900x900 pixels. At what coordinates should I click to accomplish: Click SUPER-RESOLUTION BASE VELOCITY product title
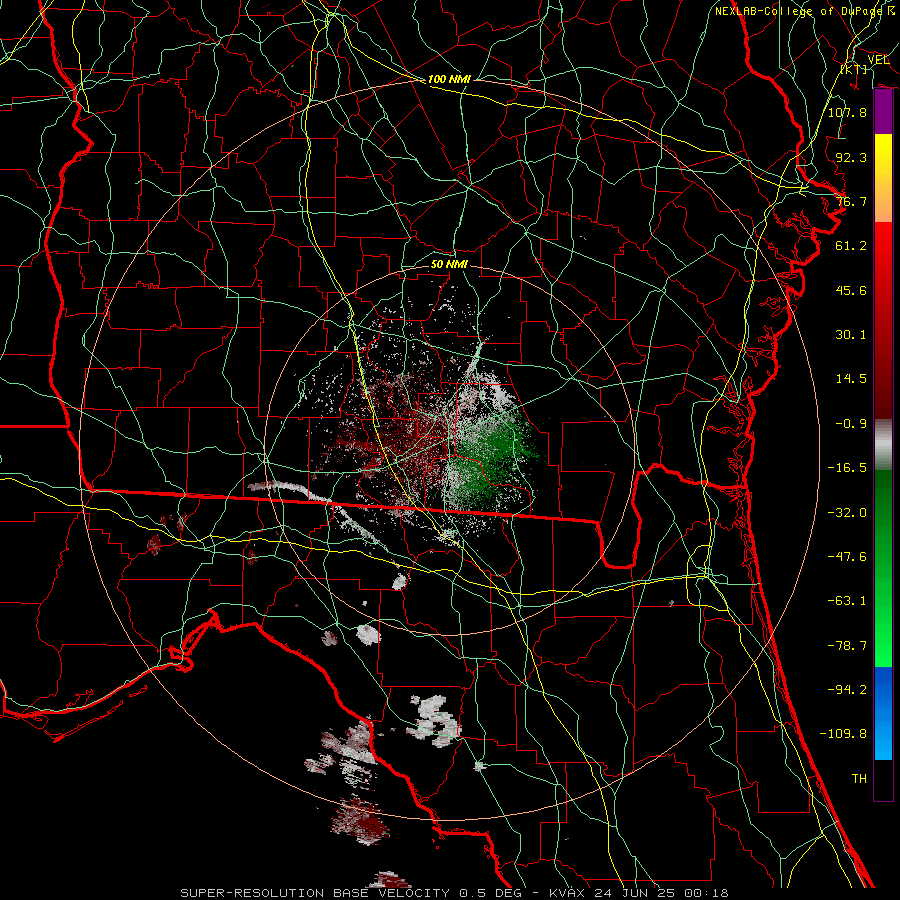click(x=315, y=893)
